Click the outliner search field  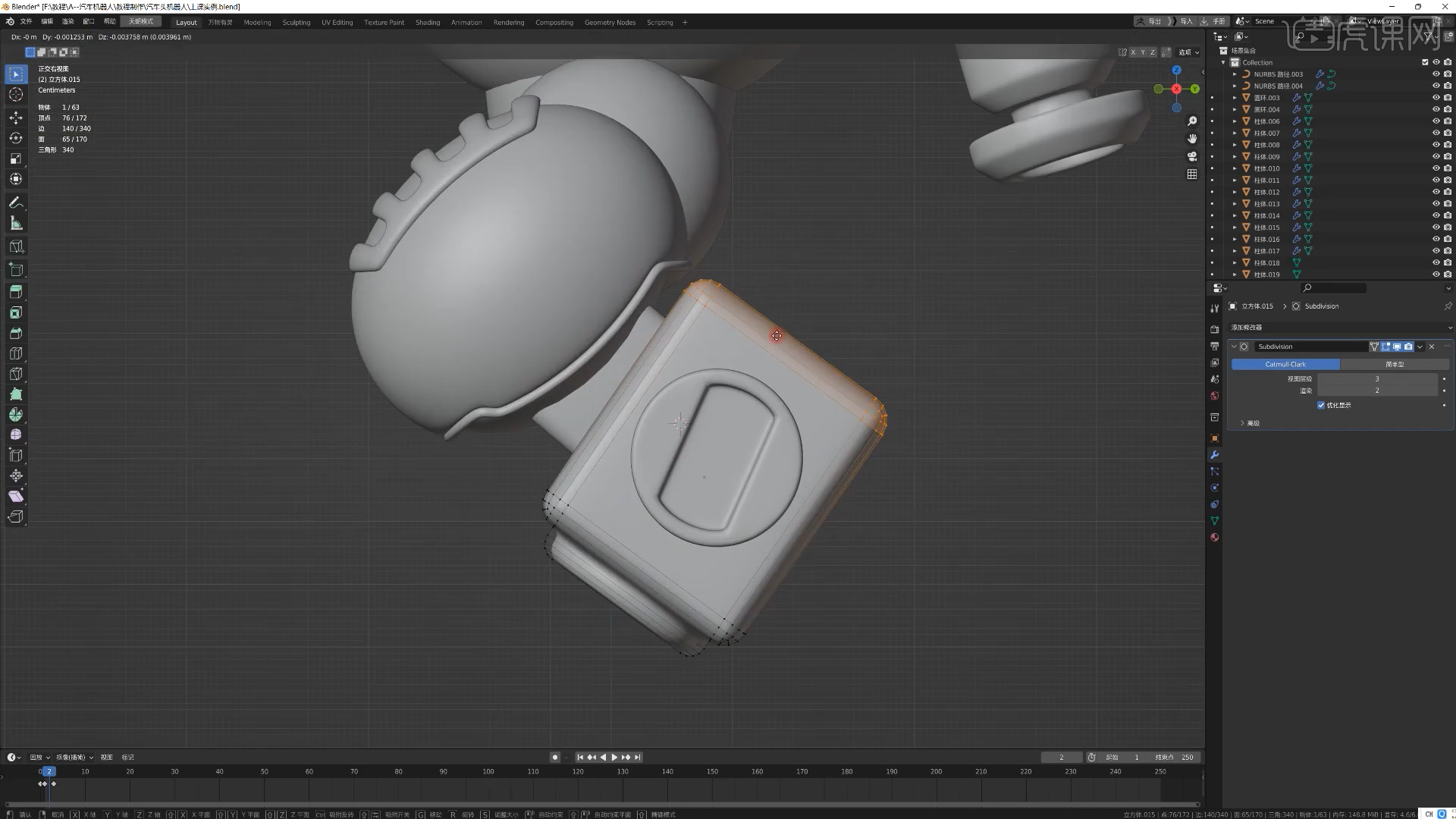coord(1335,287)
